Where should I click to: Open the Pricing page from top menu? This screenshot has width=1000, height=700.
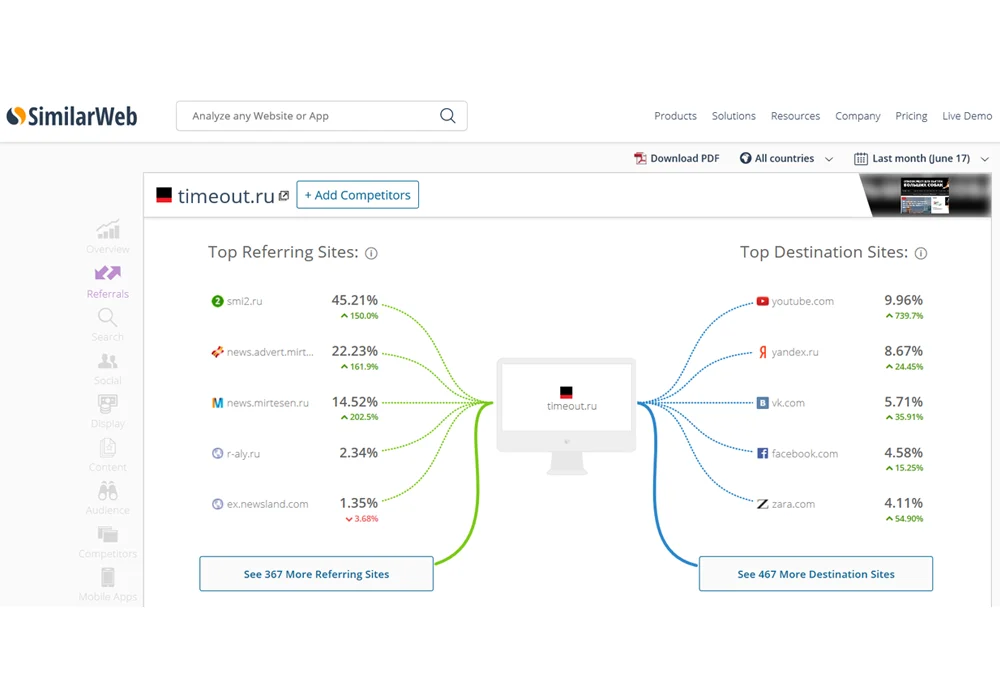911,116
